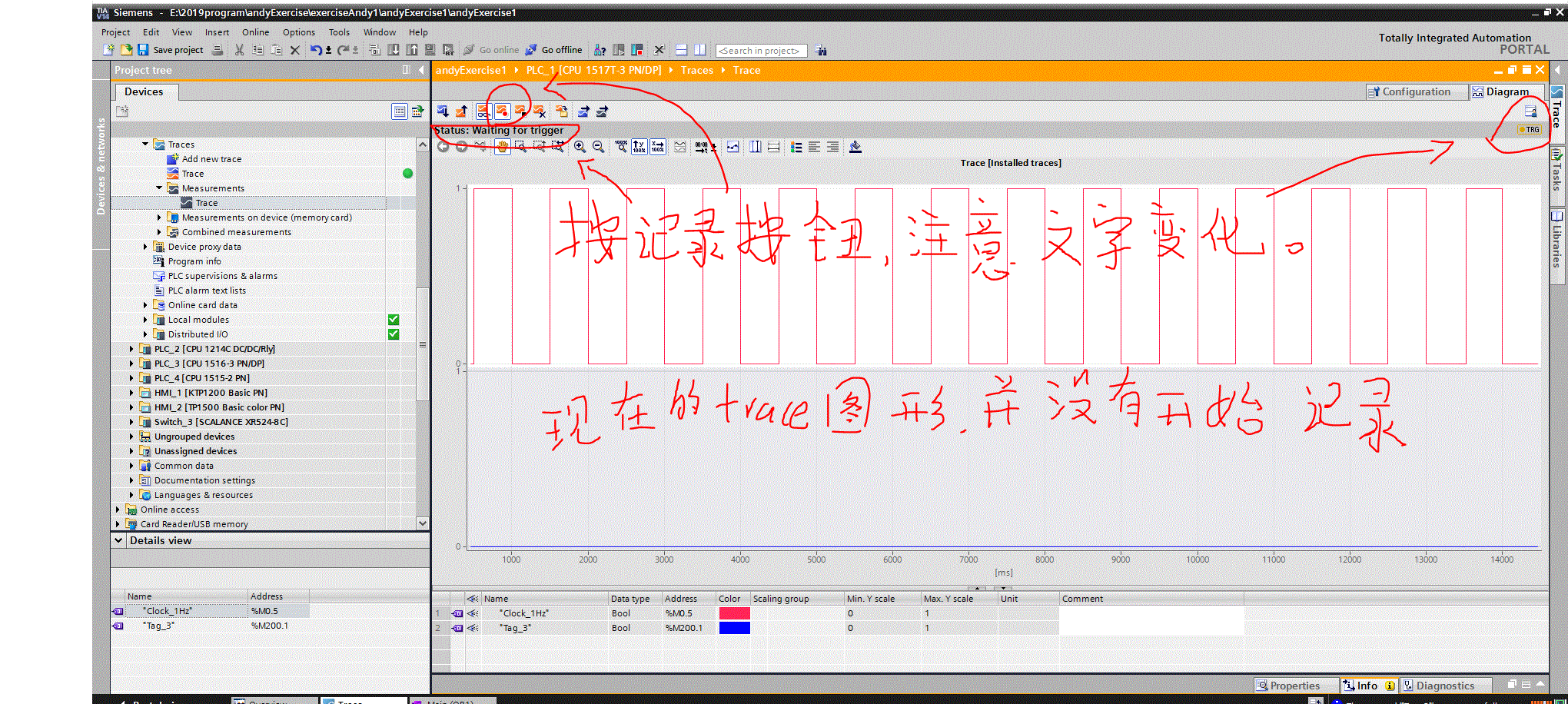Click the Display all 100% magnifier icon

click(621, 147)
